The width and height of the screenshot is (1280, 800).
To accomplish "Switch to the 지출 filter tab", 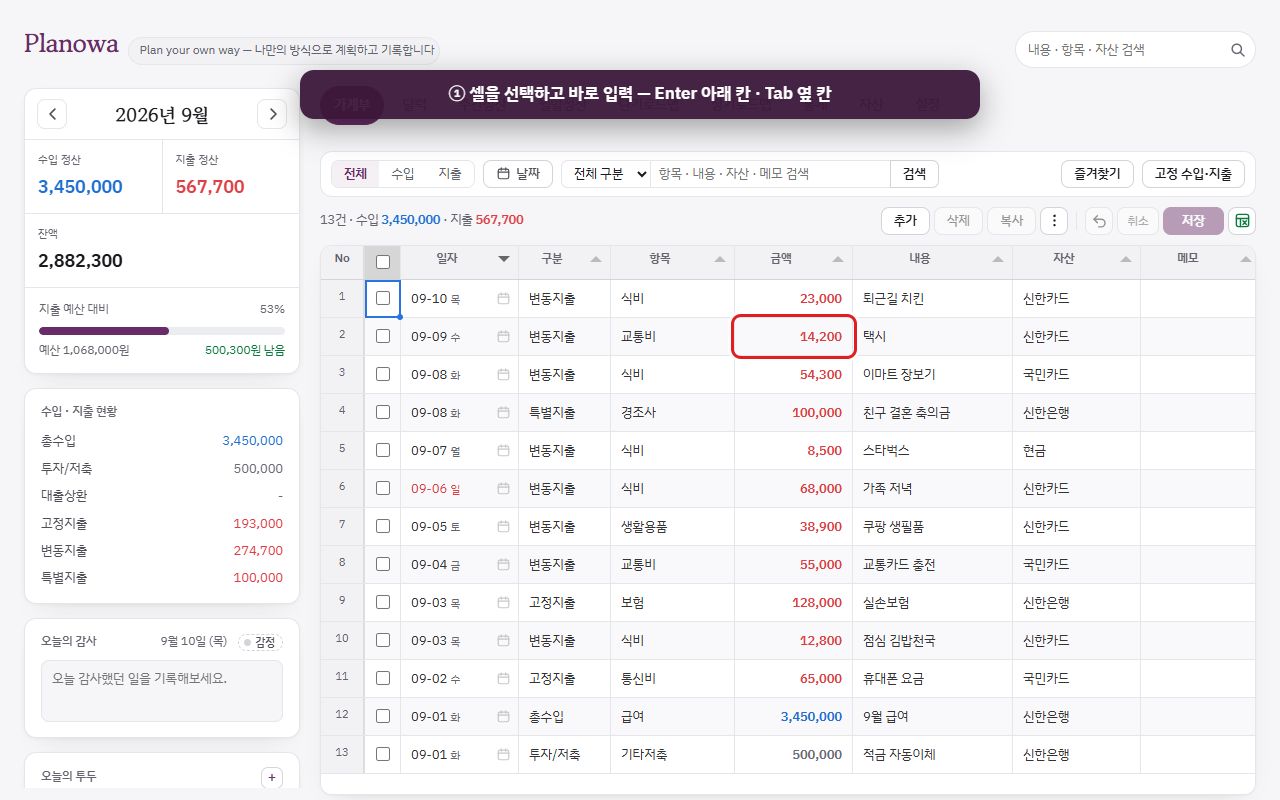I will point(450,174).
